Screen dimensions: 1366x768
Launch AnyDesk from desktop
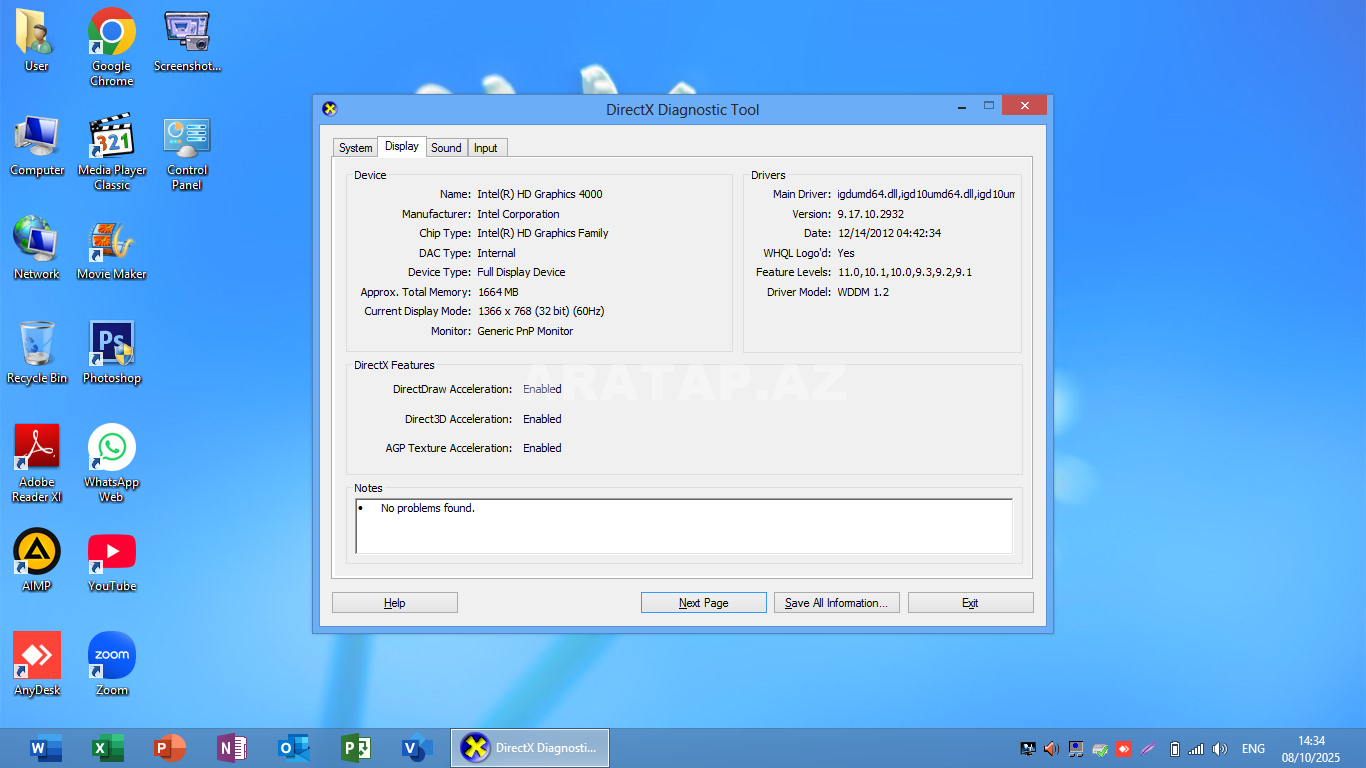37,663
